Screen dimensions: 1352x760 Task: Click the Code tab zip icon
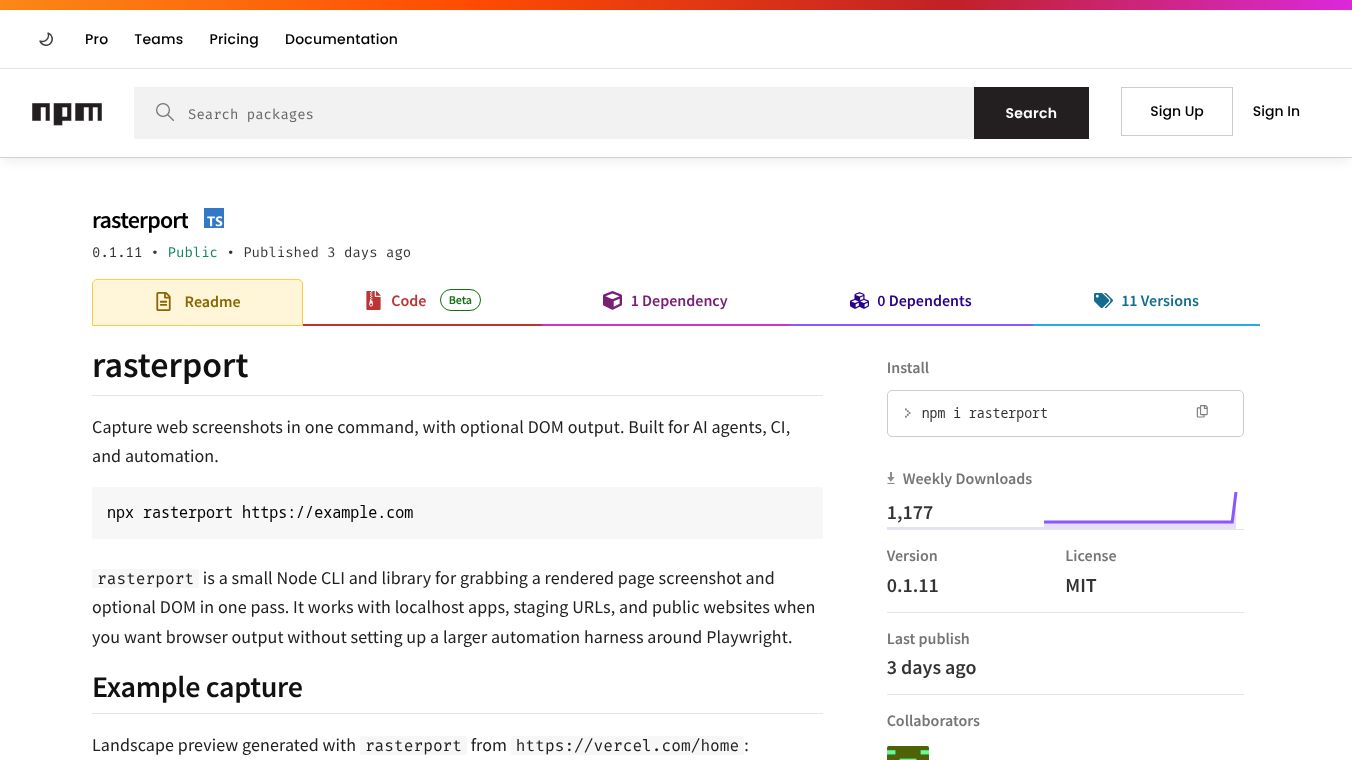[373, 300]
